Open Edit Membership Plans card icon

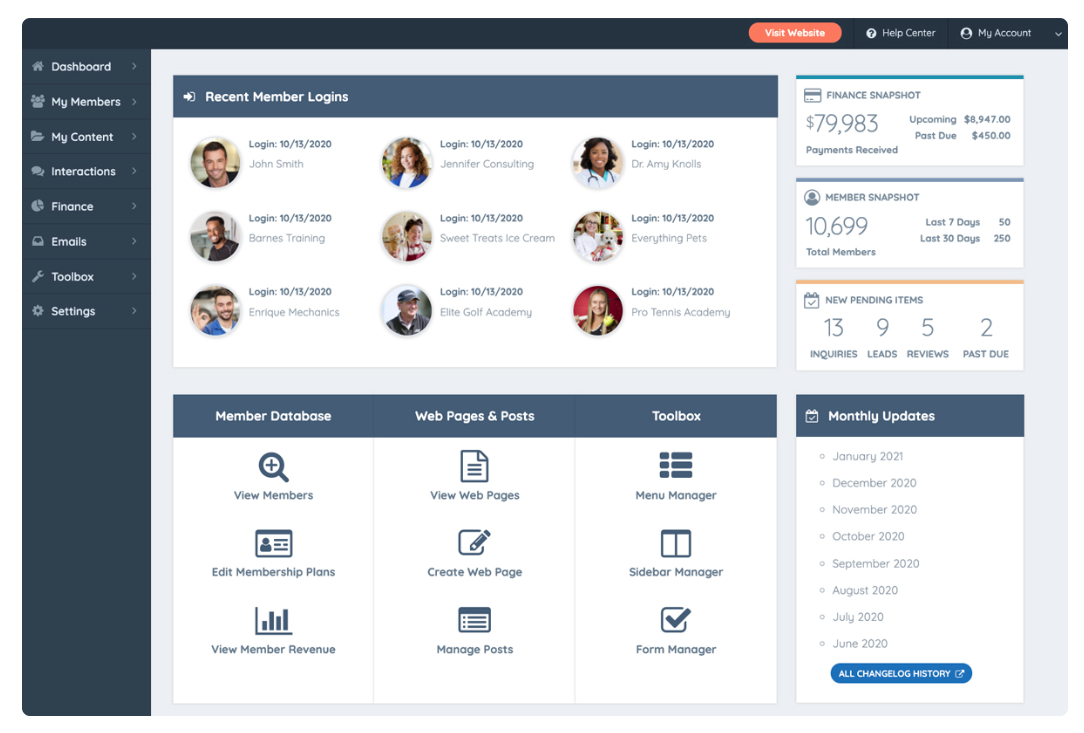click(x=273, y=544)
